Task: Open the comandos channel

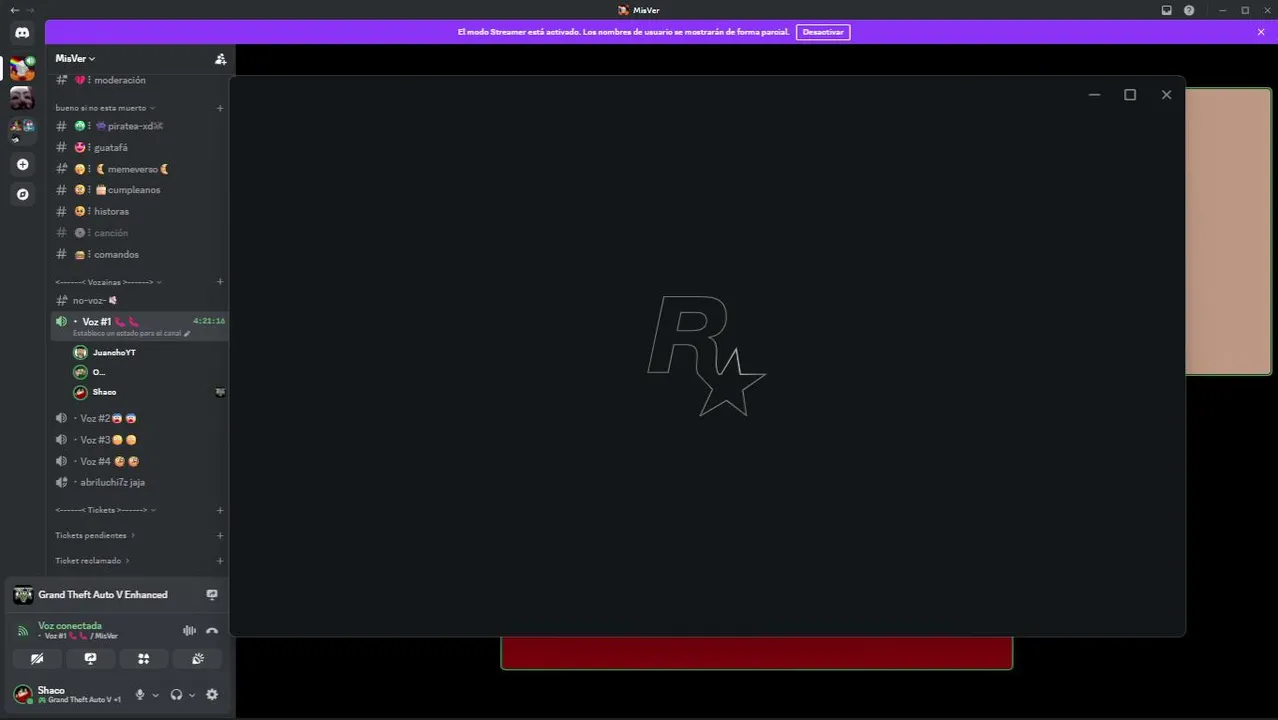Action: (x=139, y=254)
